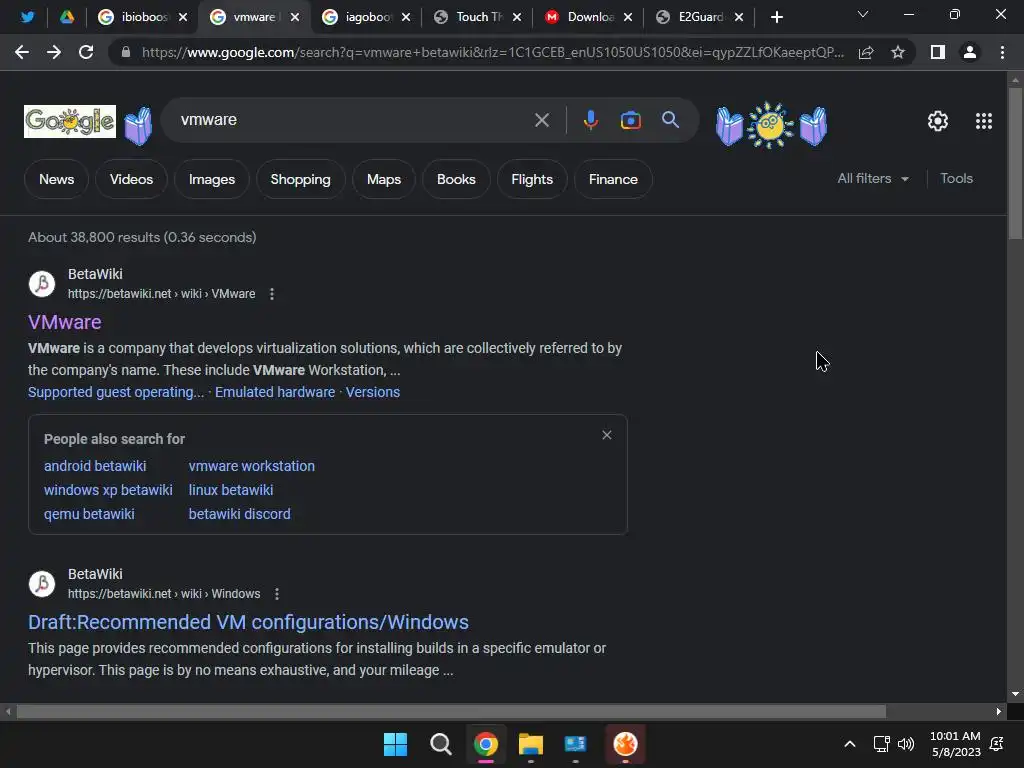Click the vmware search box
1024x768 pixels.
[x=353, y=120]
